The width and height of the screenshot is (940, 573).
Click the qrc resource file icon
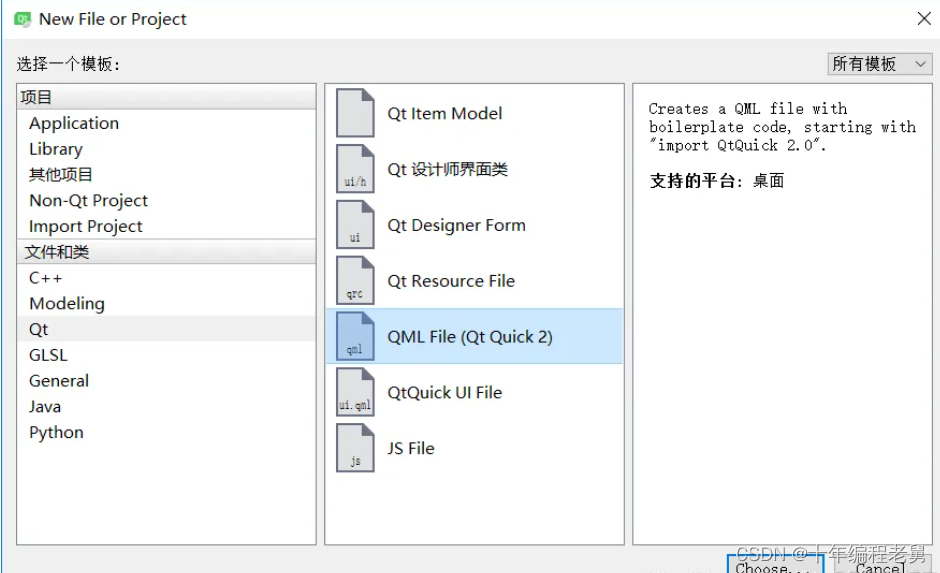(x=355, y=281)
